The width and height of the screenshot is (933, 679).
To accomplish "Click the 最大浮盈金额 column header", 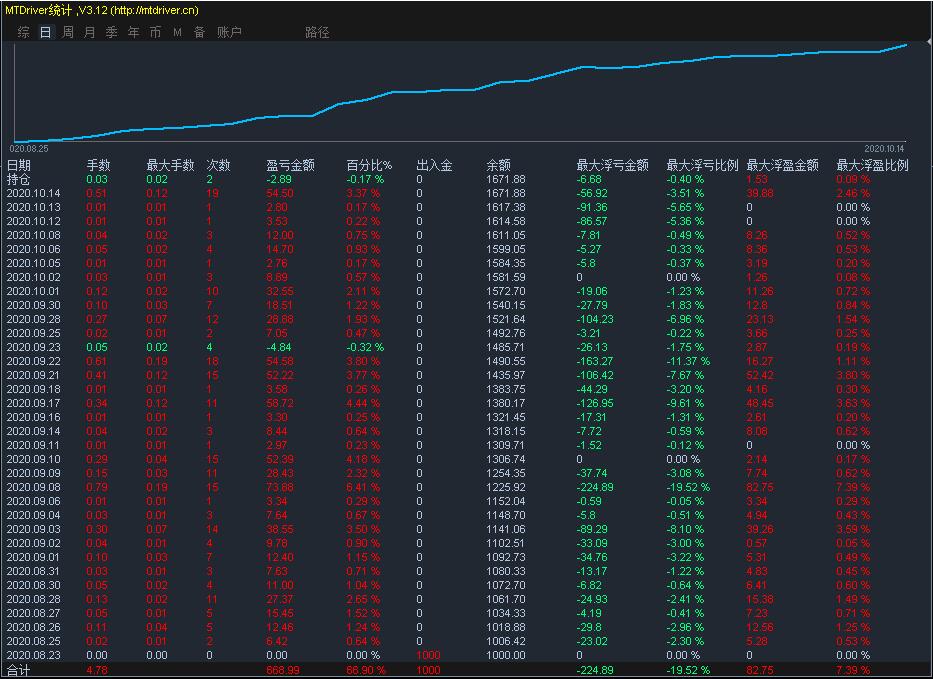I will click(782, 165).
